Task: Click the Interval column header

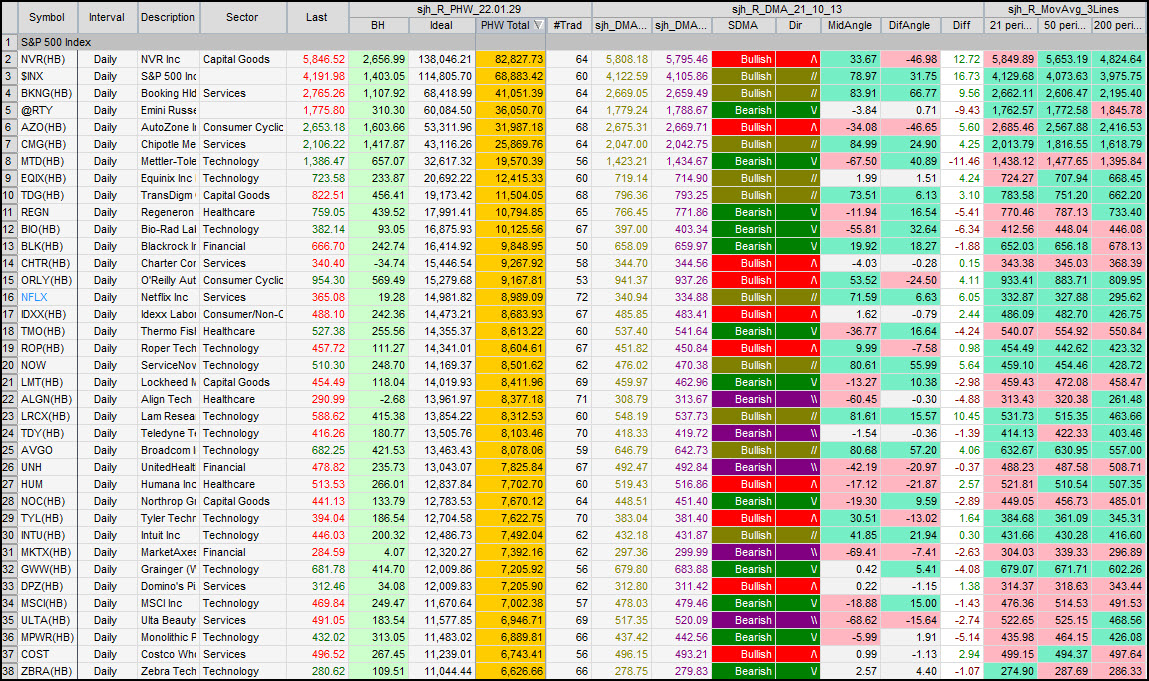Action: pyautogui.click(x=107, y=17)
